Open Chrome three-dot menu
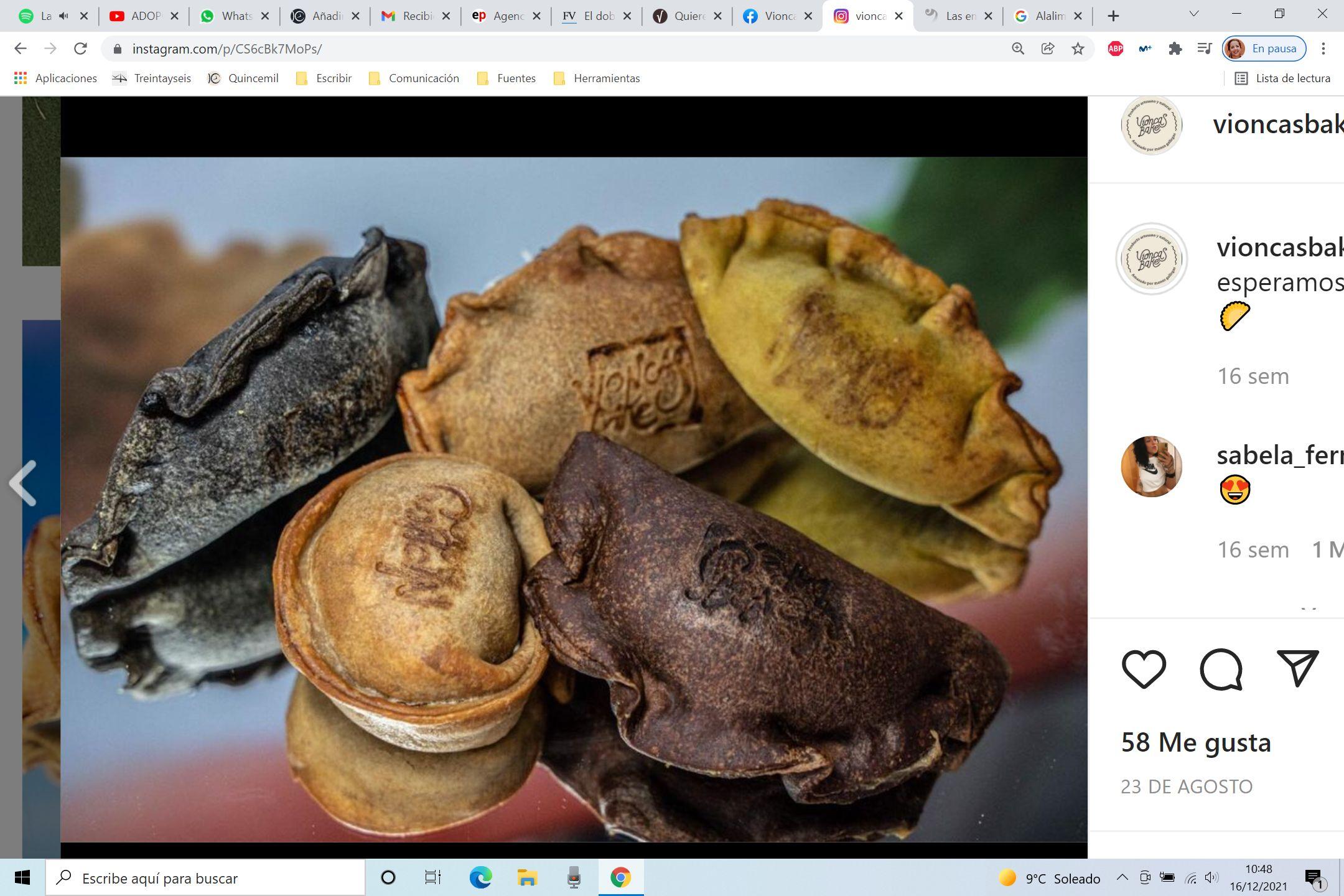The width and height of the screenshot is (1344, 896). click(x=1323, y=49)
